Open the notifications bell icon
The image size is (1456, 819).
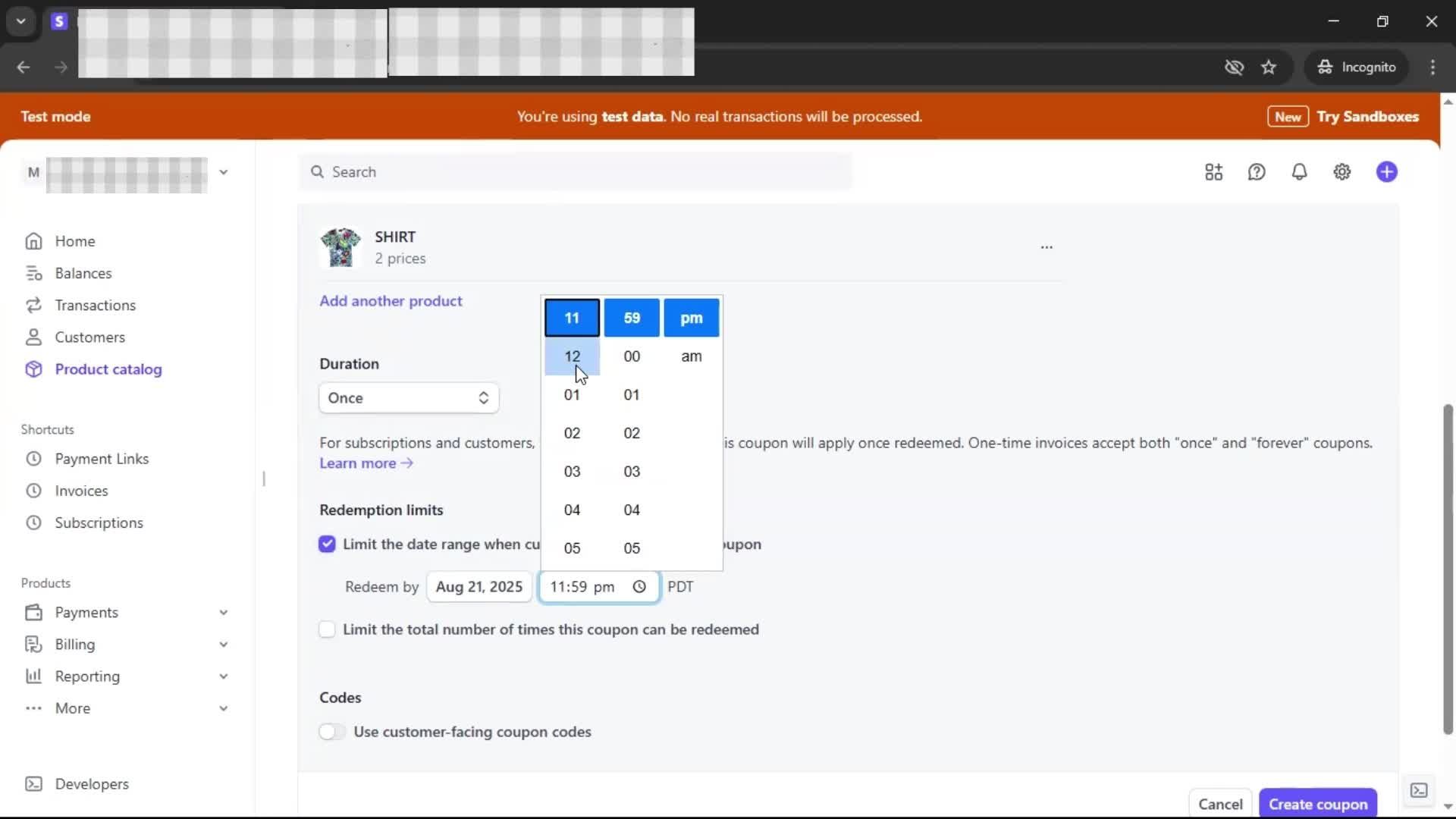pos(1299,172)
